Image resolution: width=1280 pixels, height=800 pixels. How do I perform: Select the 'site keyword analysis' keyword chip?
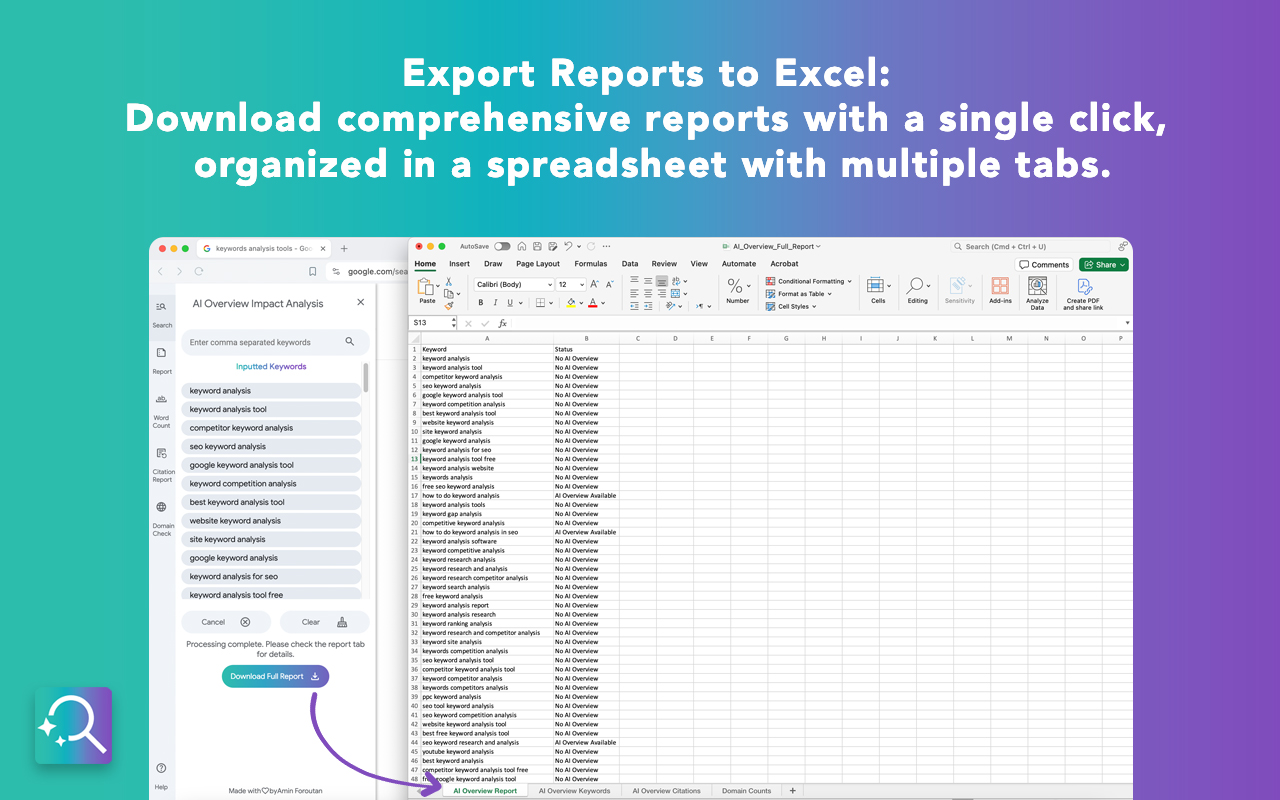point(271,539)
